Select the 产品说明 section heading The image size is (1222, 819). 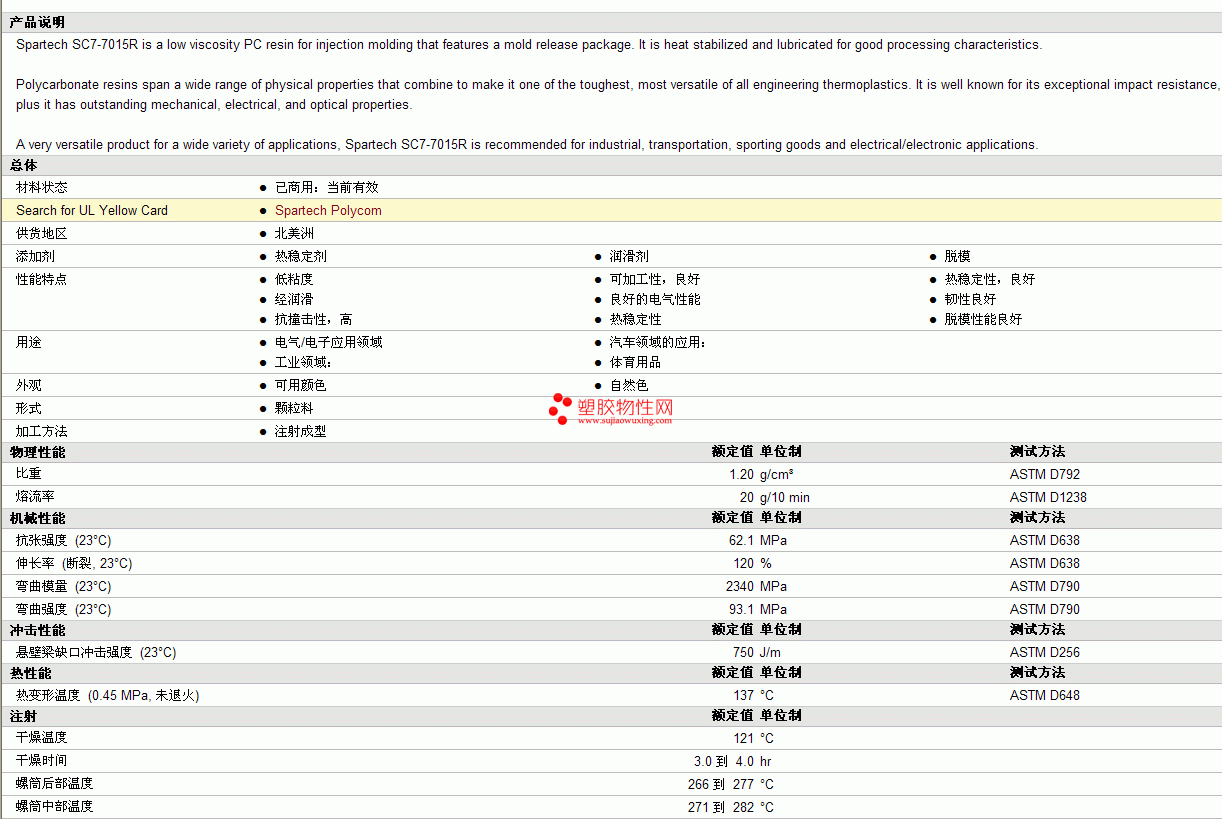[38, 22]
